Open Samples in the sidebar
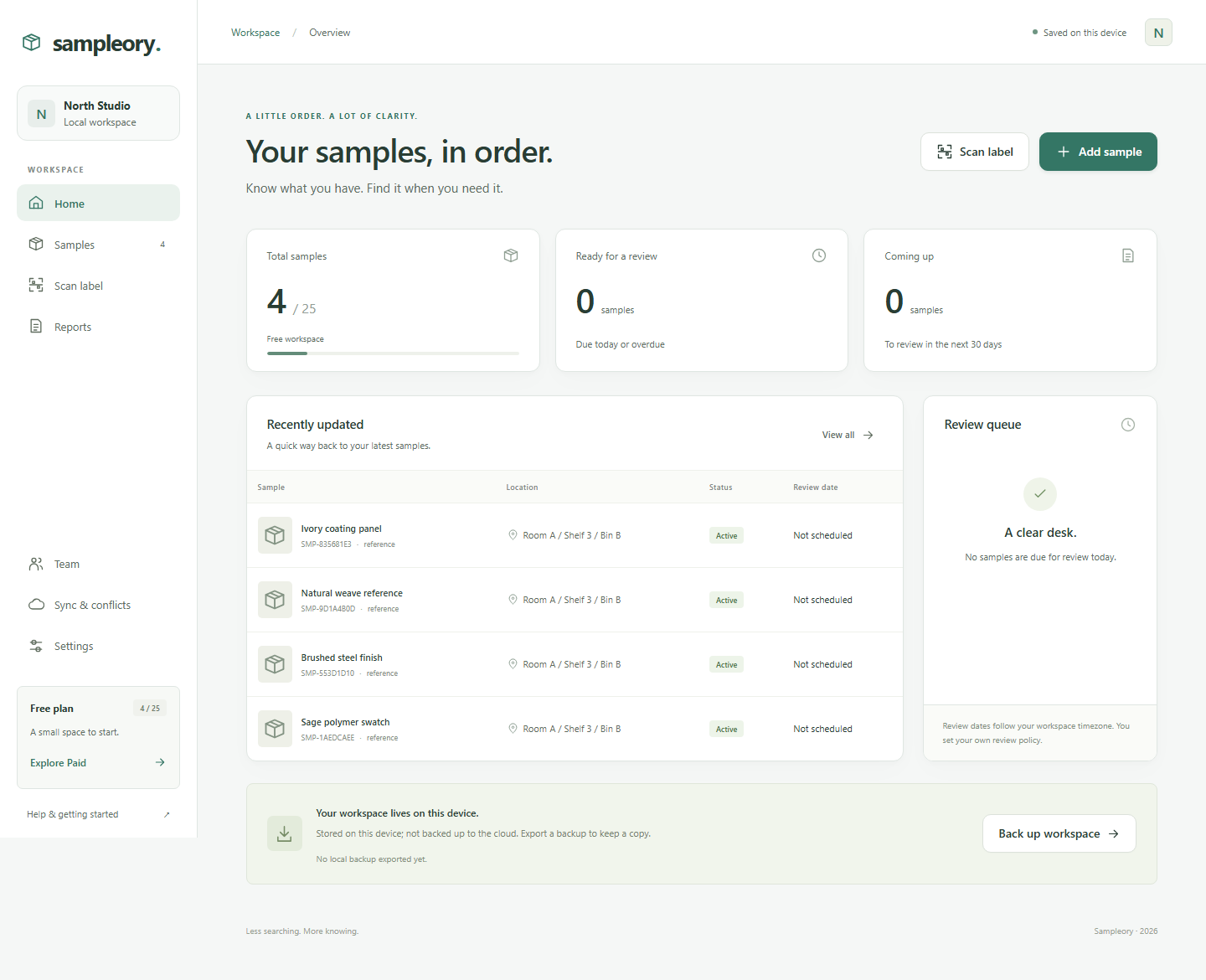The width and height of the screenshot is (1206, 980). click(98, 244)
